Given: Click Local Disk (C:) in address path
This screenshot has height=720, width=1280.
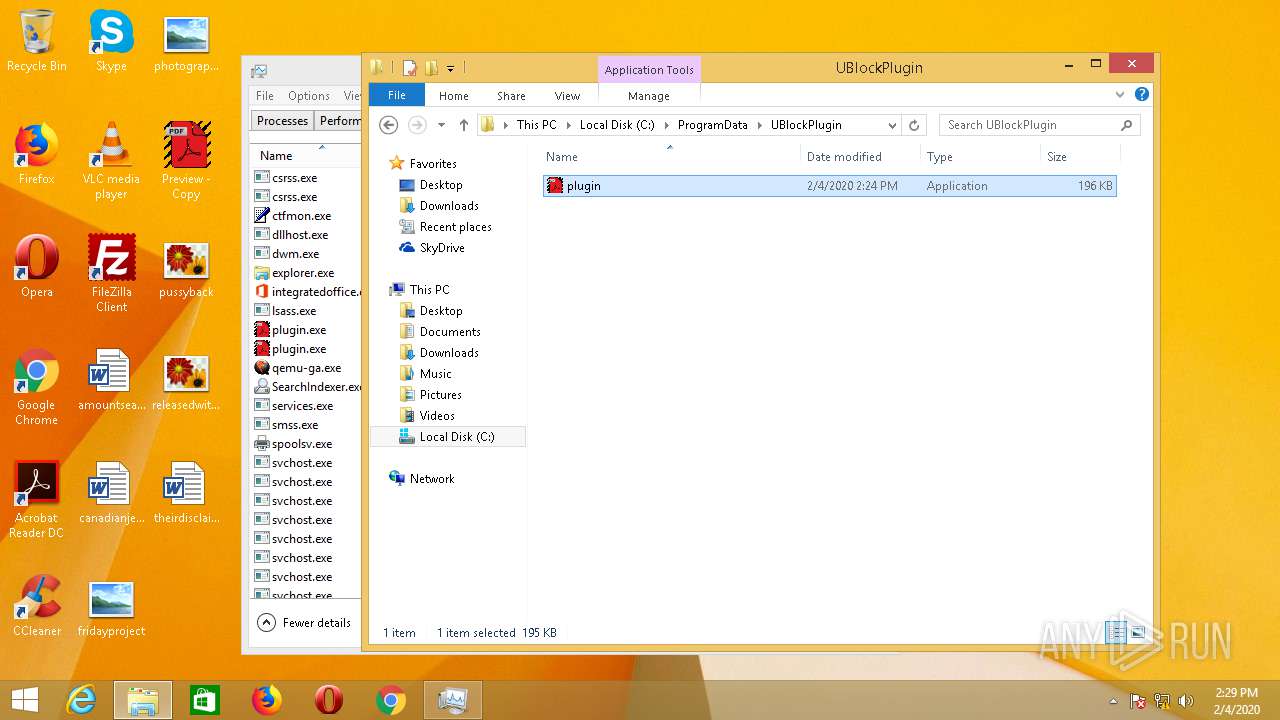Looking at the screenshot, I should click(x=617, y=125).
